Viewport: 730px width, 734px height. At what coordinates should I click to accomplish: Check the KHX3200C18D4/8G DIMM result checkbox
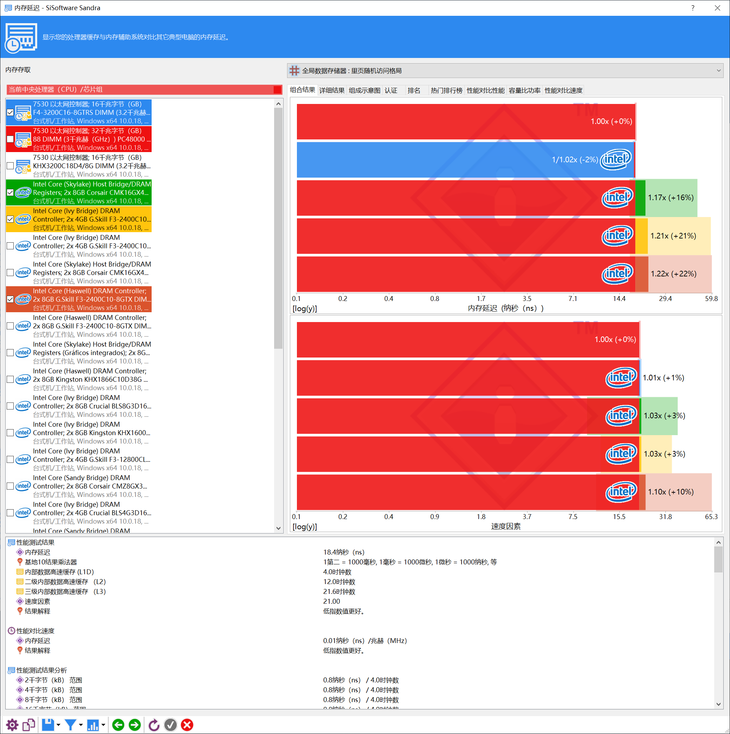click(10, 165)
